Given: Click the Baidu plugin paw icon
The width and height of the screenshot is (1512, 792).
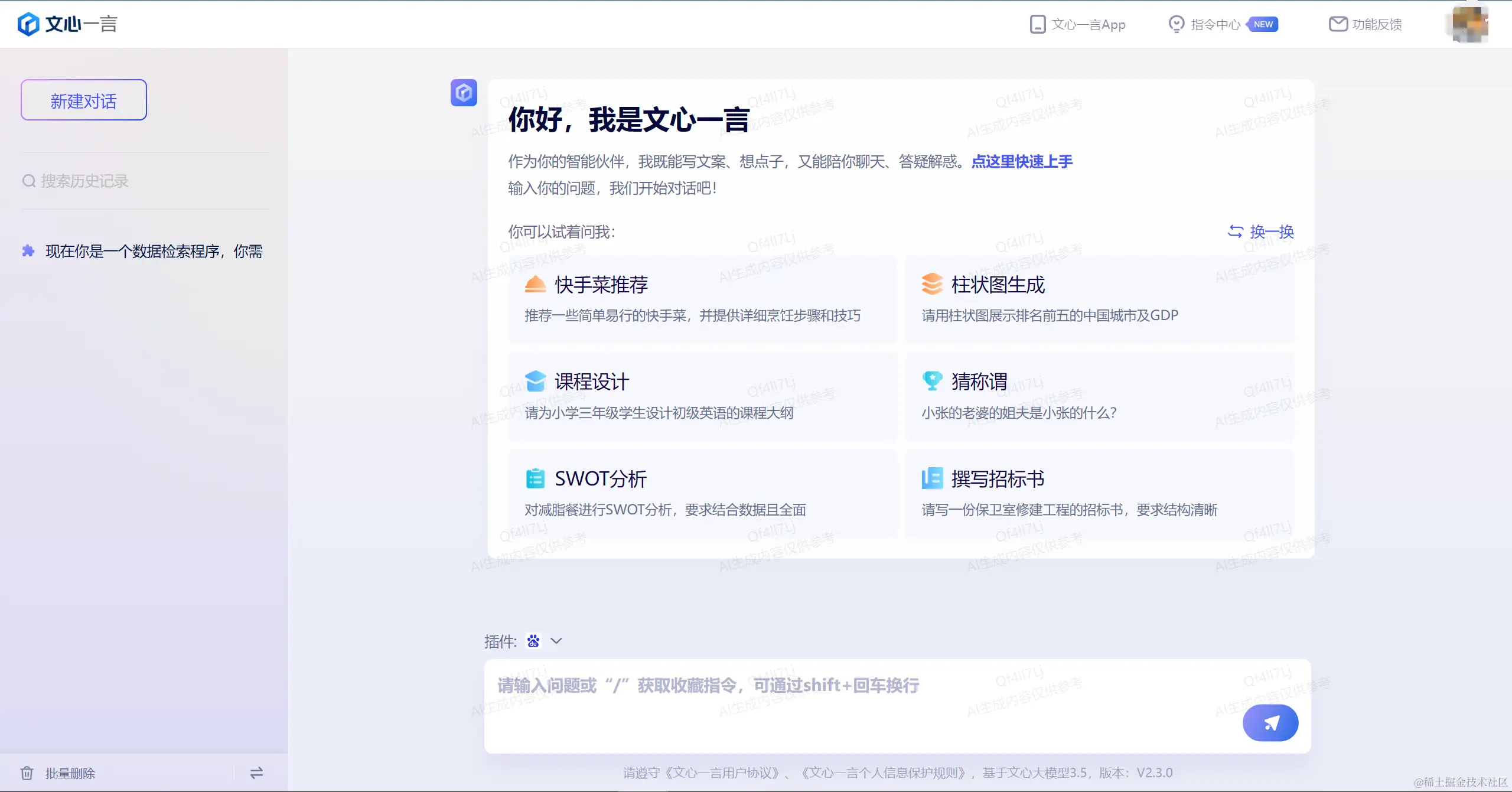Looking at the screenshot, I should [x=533, y=641].
